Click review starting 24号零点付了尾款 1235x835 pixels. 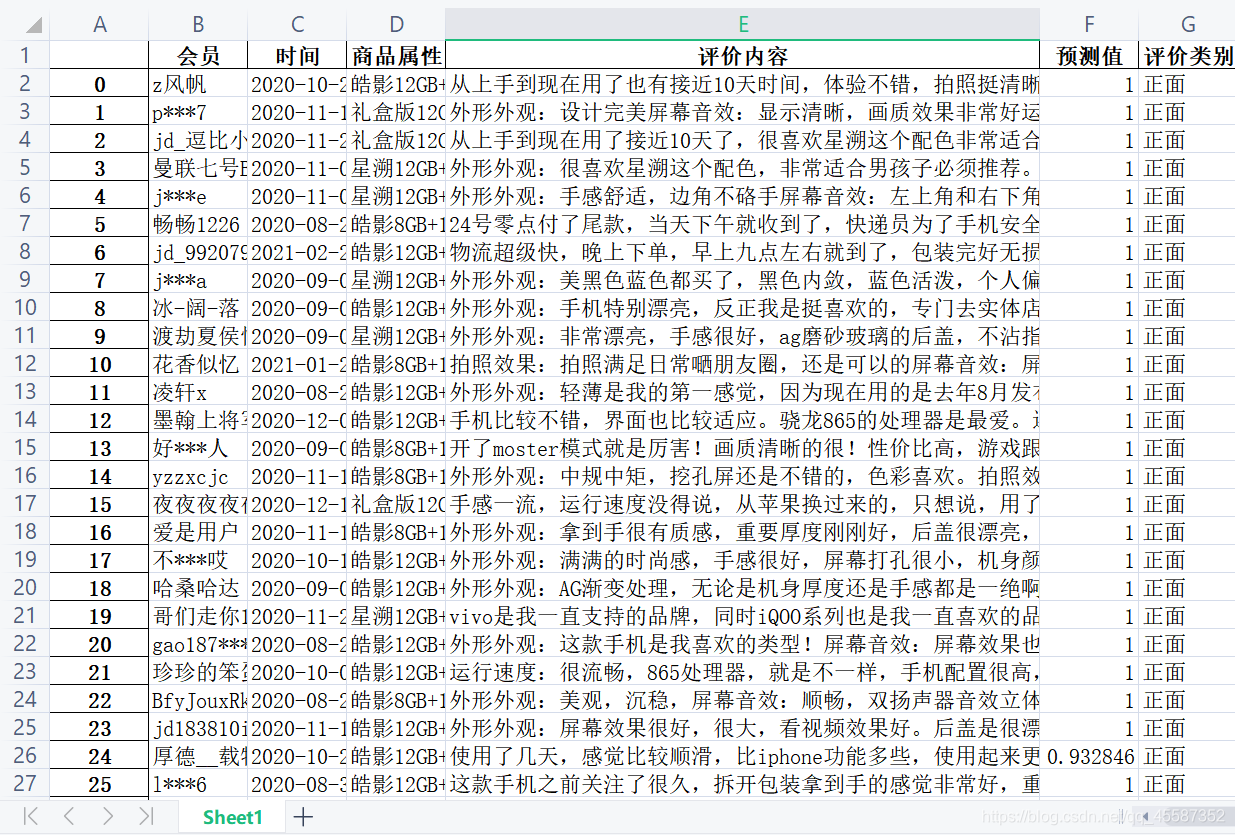pos(743,224)
